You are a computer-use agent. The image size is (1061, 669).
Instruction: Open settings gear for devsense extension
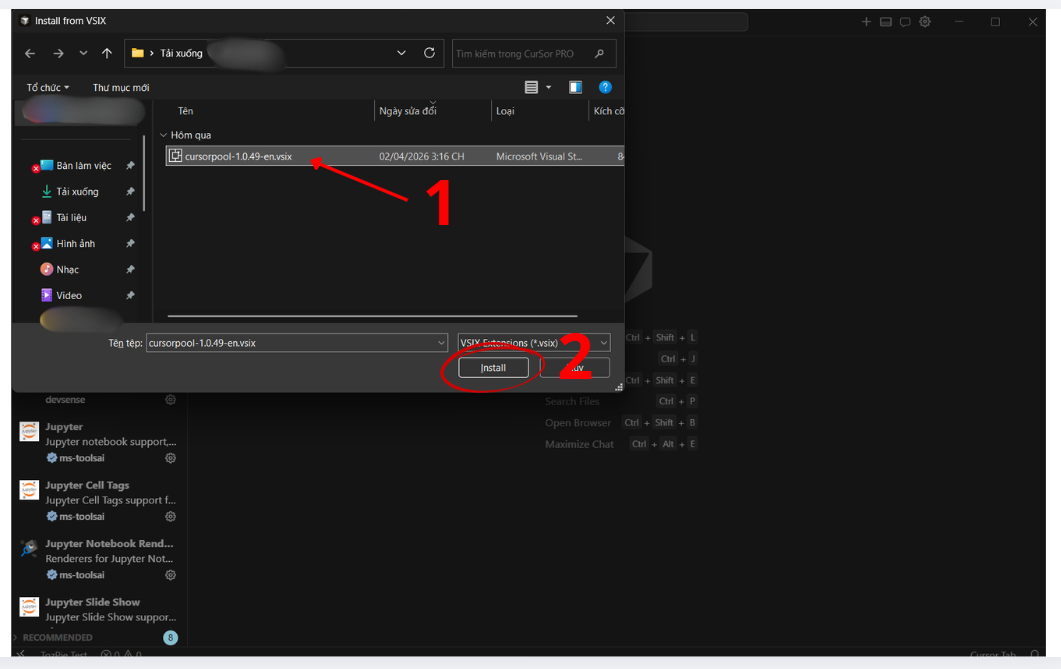(171, 400)
